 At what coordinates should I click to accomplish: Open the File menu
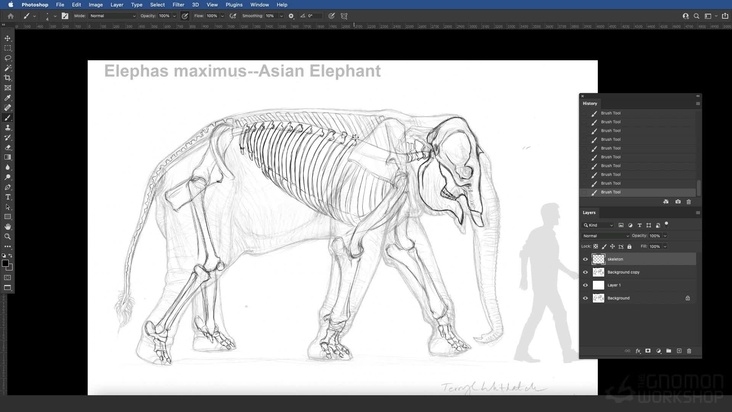coord(60,5)
